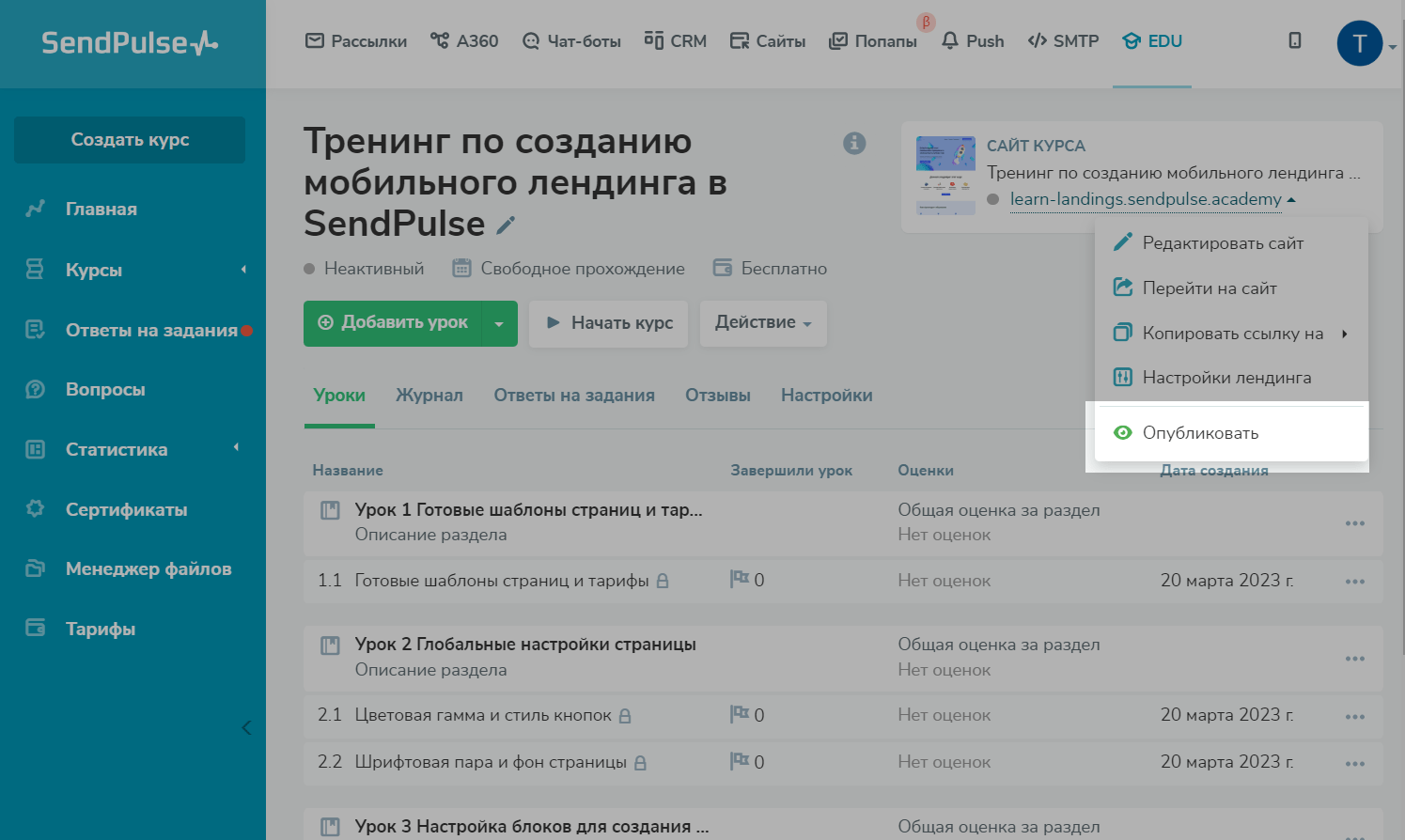Click the mobile device icon in header
The image size is (1405, 840).
coord(1294,40)
